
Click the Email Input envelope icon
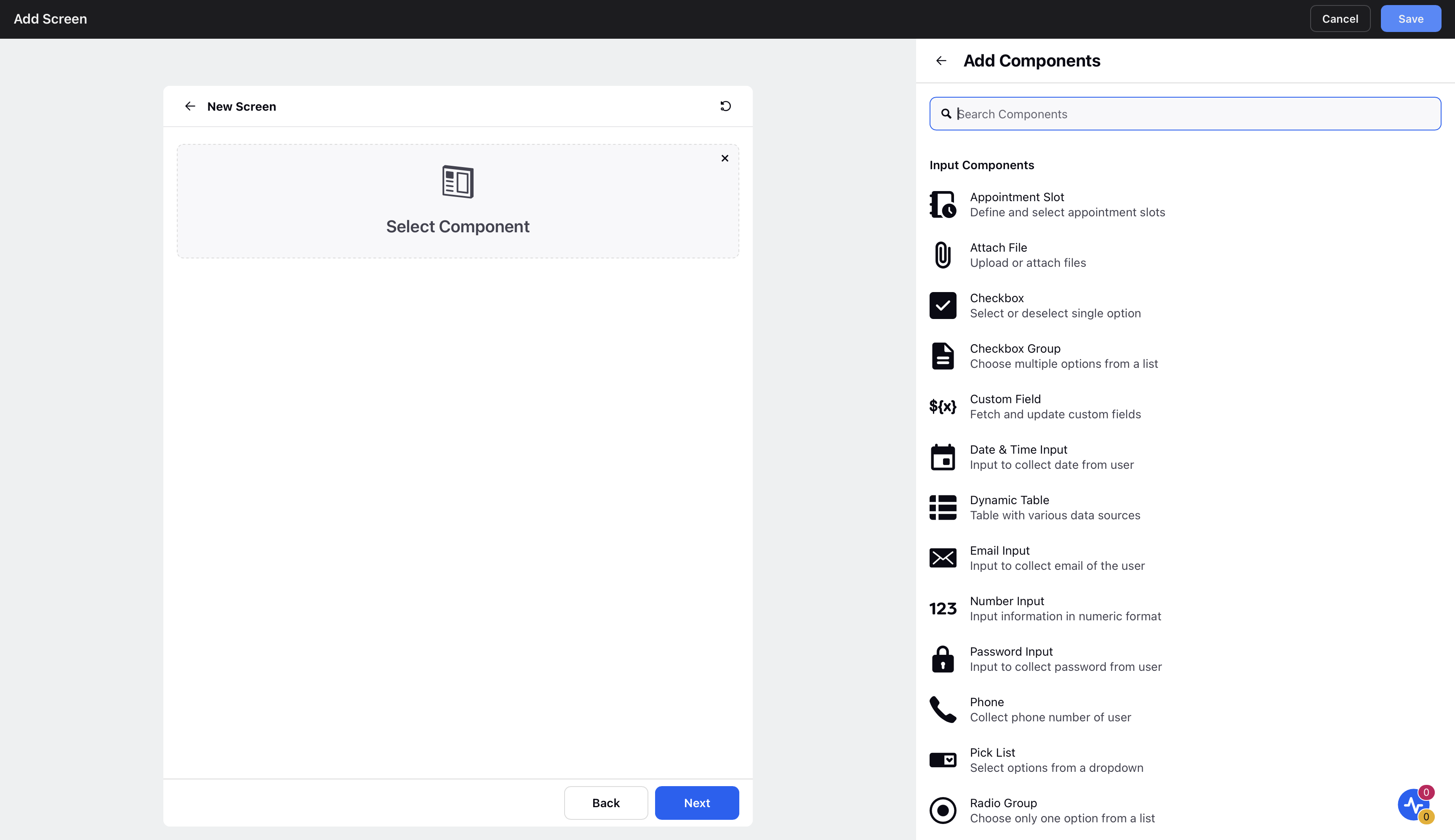tap(943, 558)
